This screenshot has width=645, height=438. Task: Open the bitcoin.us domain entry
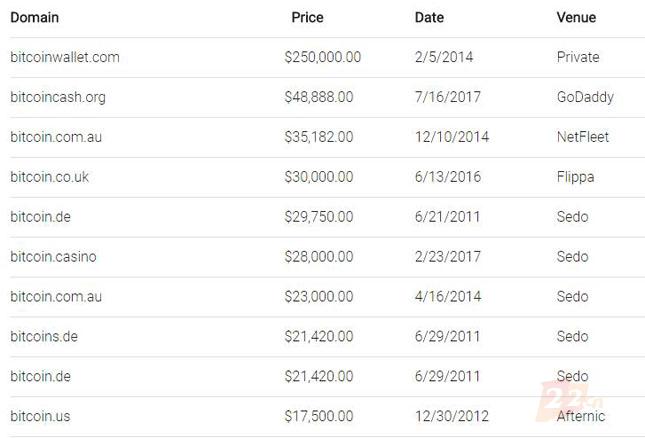[40, 415]
